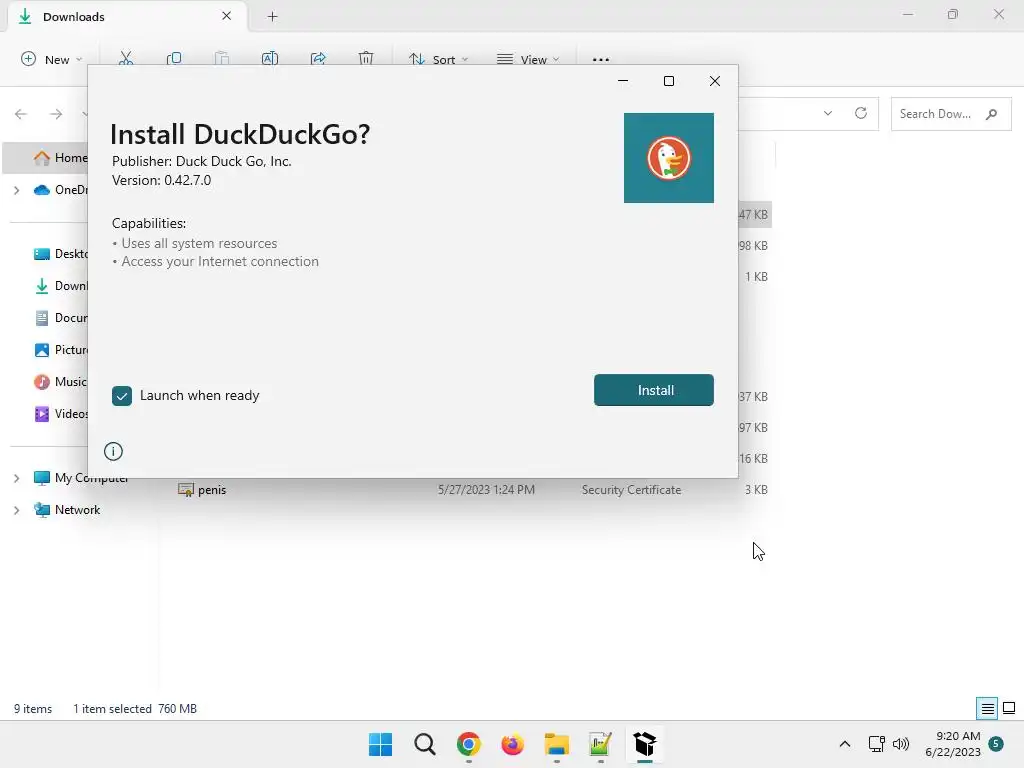
Task: Click Cut scissors icon in File Explorer toolbar
Action: [126, 59]
